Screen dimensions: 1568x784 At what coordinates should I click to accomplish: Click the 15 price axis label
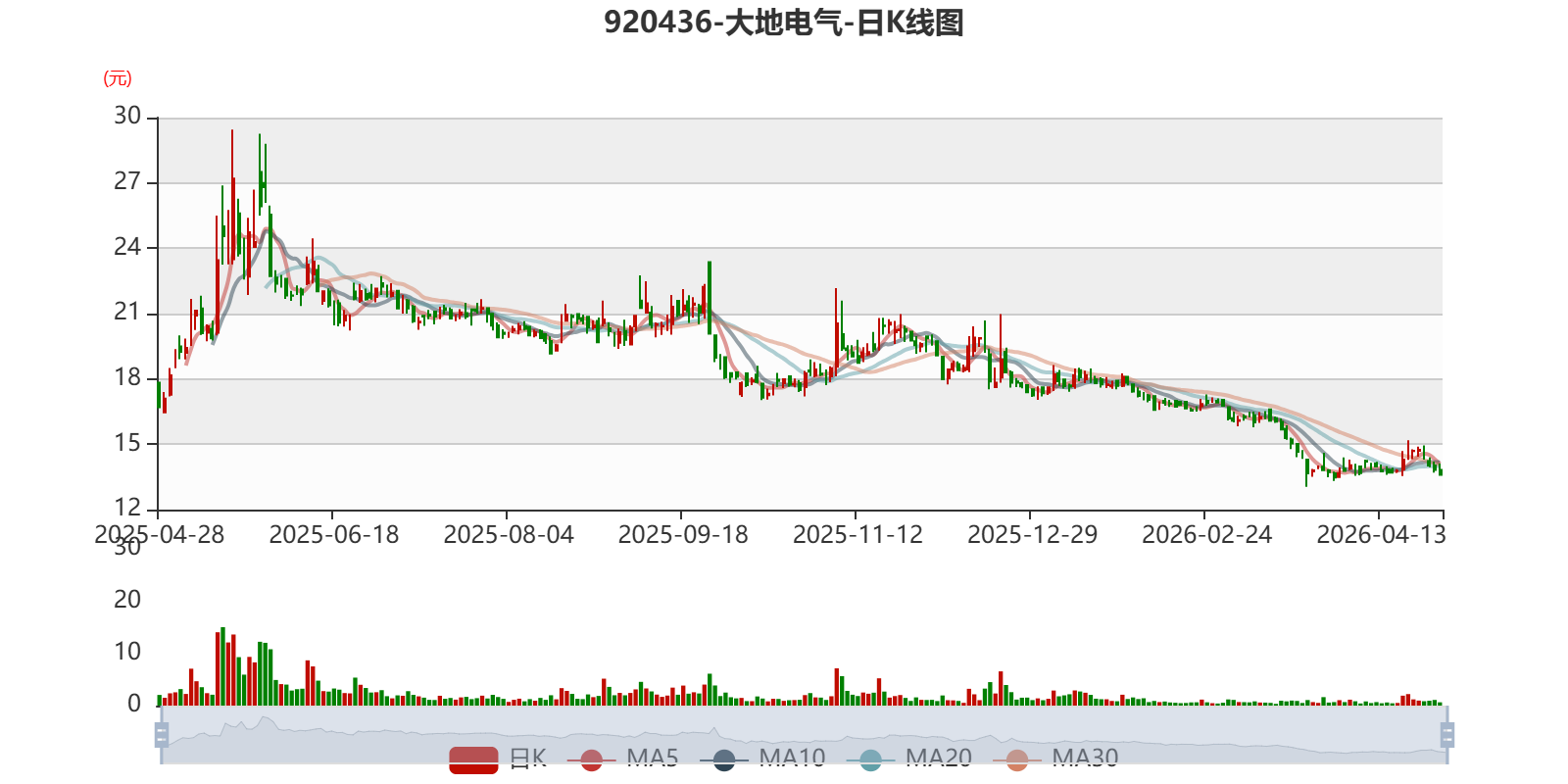coord(127,443)
